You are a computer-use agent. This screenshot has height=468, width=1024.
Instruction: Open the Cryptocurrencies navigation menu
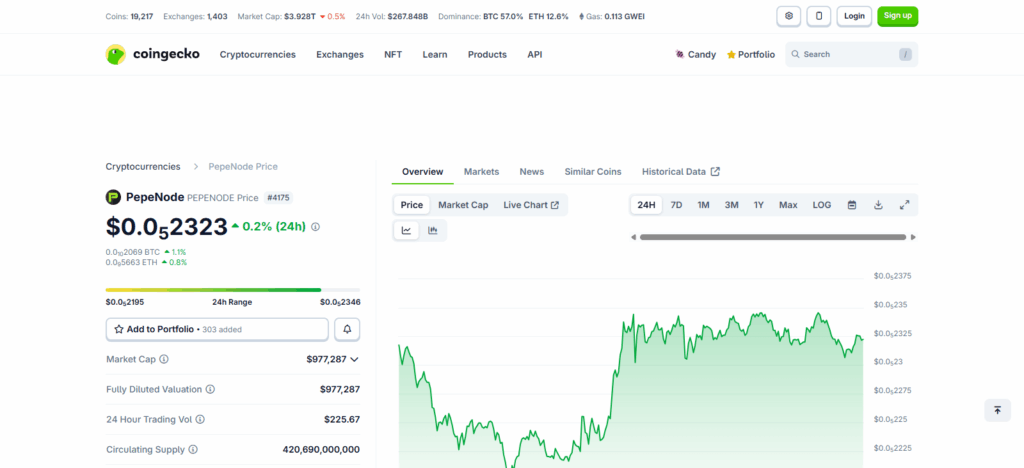point(258,55)
